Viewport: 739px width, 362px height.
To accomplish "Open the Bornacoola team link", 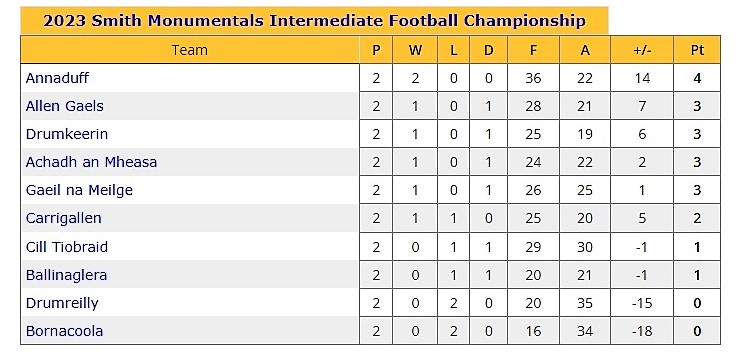I will (x=64, y=331).
